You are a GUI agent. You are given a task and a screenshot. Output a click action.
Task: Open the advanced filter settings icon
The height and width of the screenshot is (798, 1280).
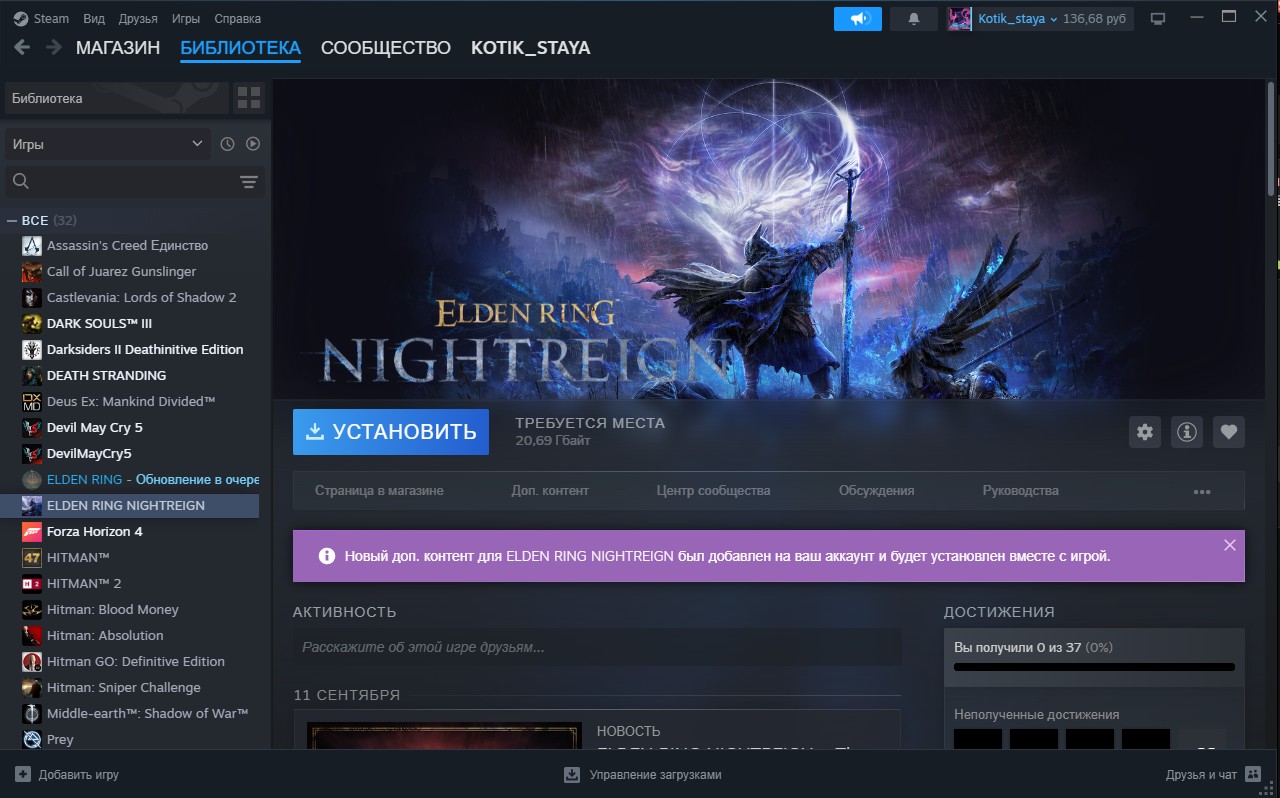(249, 181)
